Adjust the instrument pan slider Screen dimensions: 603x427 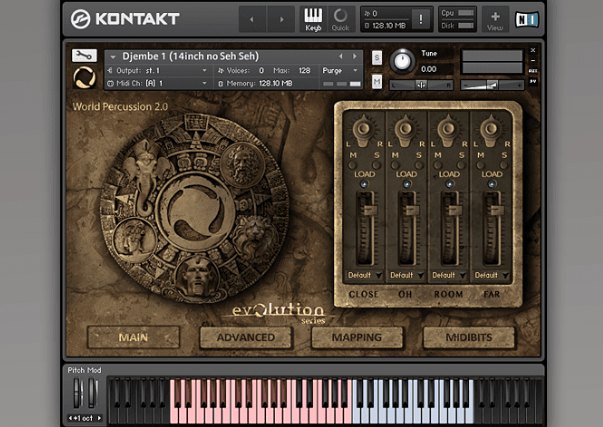[421, 85]
